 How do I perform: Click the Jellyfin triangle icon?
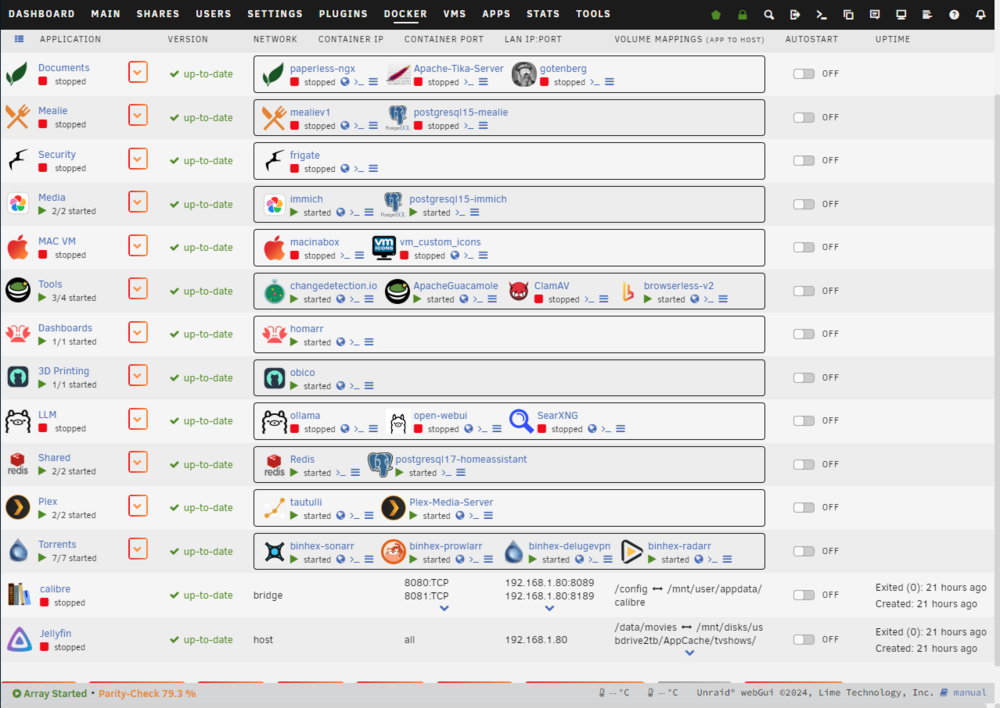[x=19, y=639]
